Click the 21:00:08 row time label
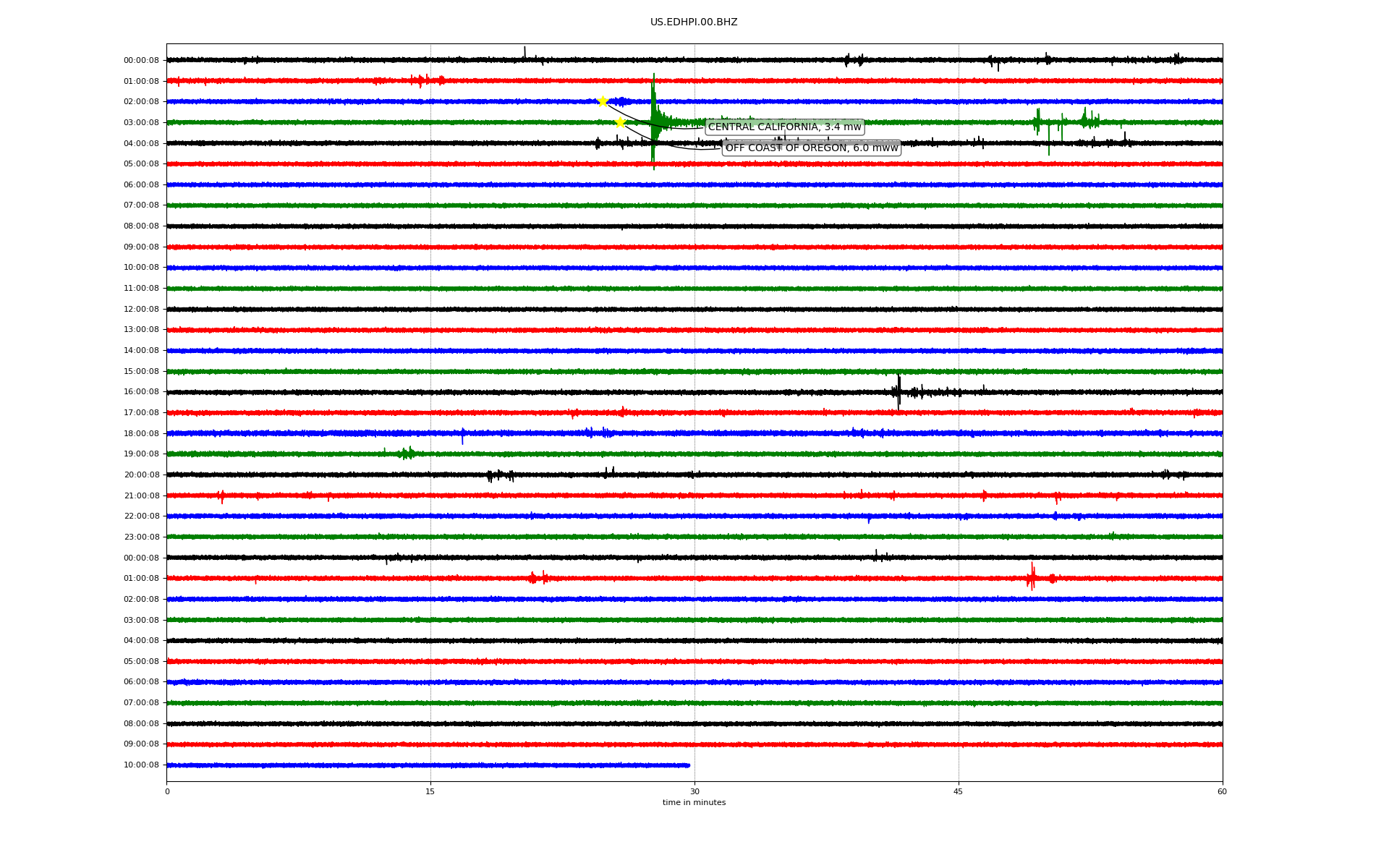1389x868 pixels. 141,496
